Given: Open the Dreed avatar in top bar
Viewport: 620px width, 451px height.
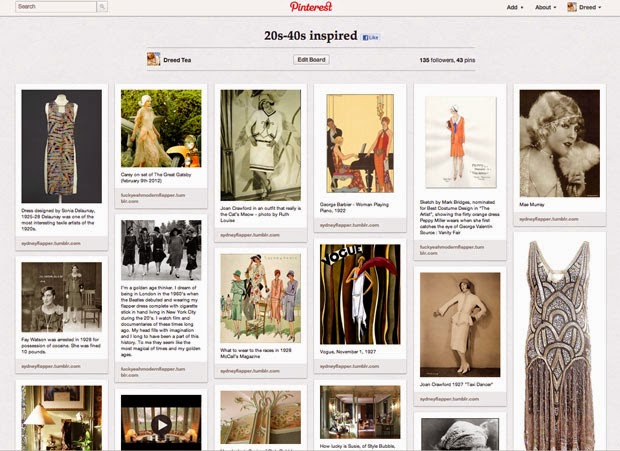Looking at the screenshot, I should tap(572, 7).
